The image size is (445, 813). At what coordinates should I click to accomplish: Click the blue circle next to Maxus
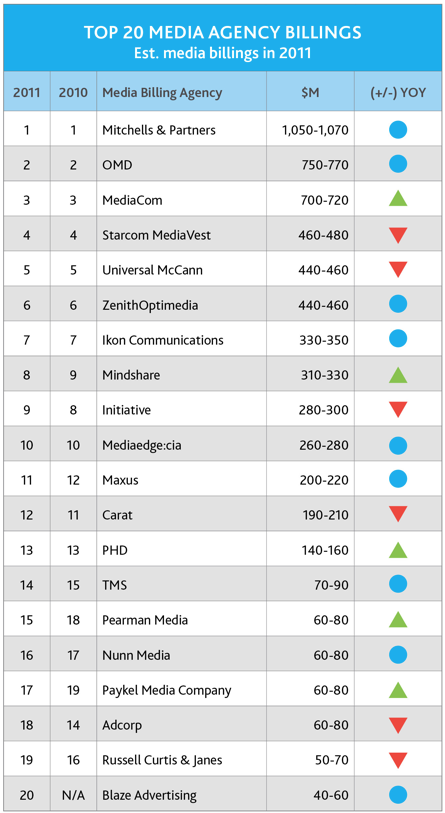pos(398,480)
